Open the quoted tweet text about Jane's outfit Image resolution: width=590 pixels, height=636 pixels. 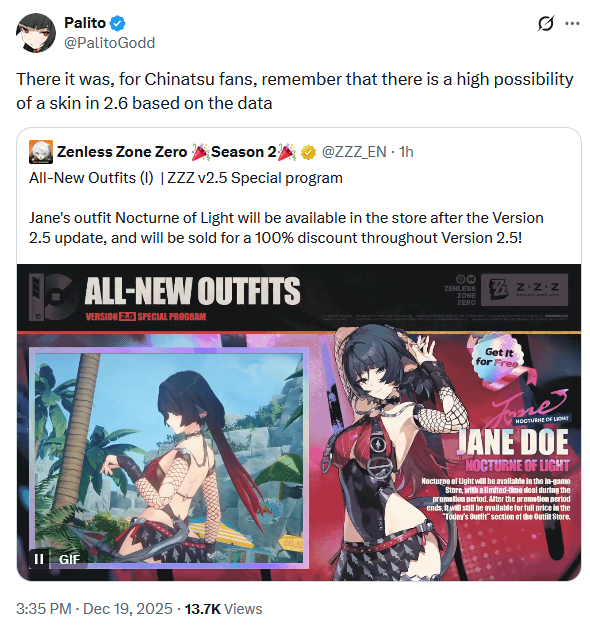(x=286, y=228)
